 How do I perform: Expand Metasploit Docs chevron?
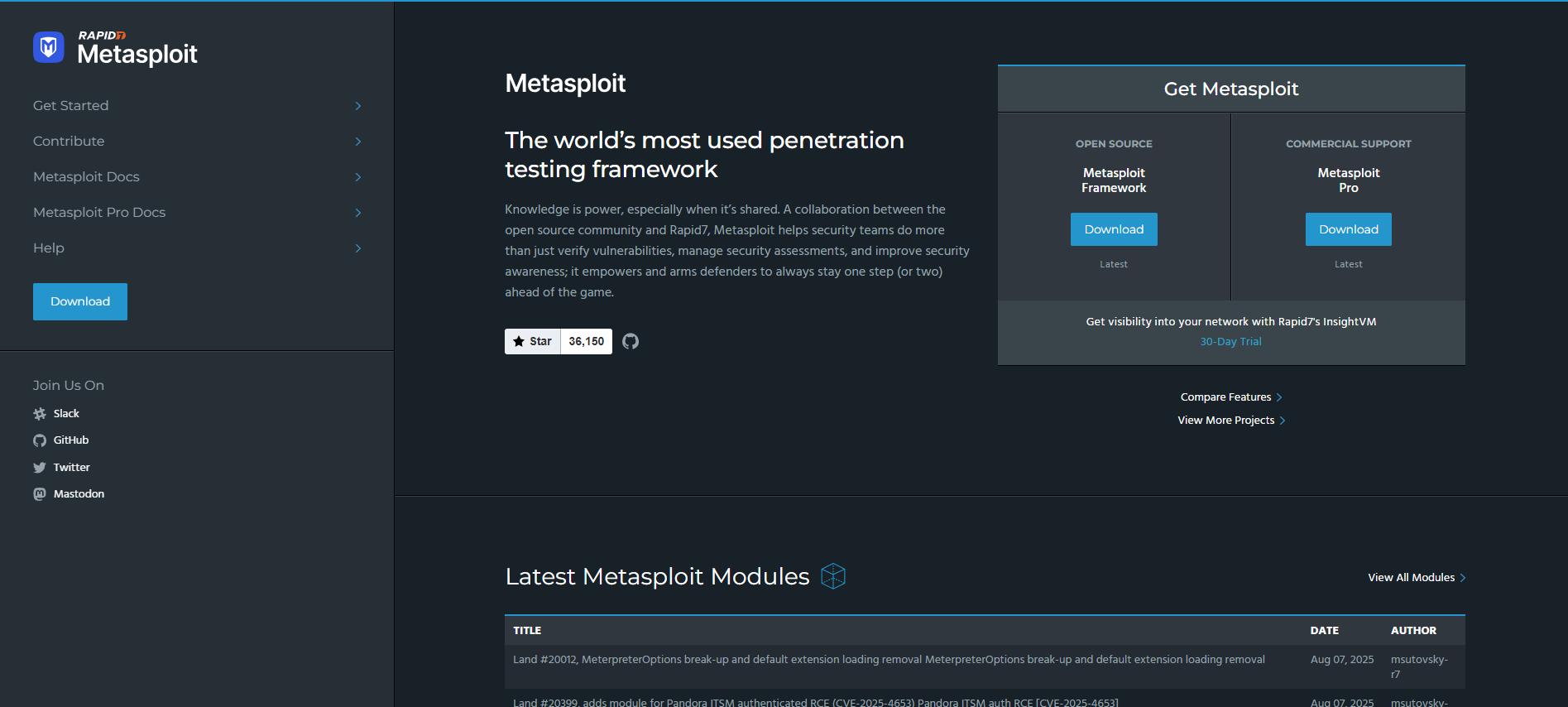click(358, 177)
